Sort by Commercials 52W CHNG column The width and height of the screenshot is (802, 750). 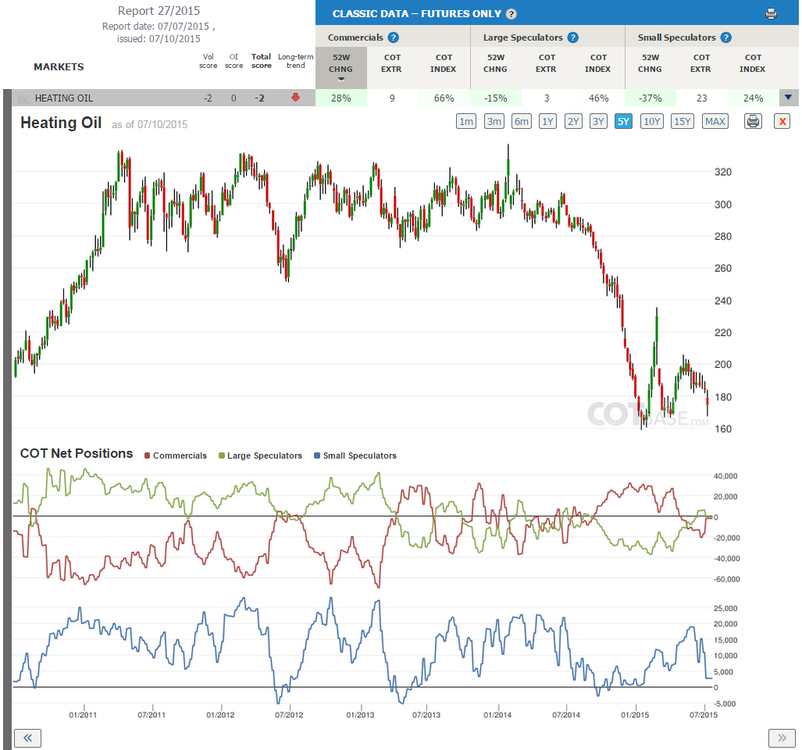tap(341, 68)
